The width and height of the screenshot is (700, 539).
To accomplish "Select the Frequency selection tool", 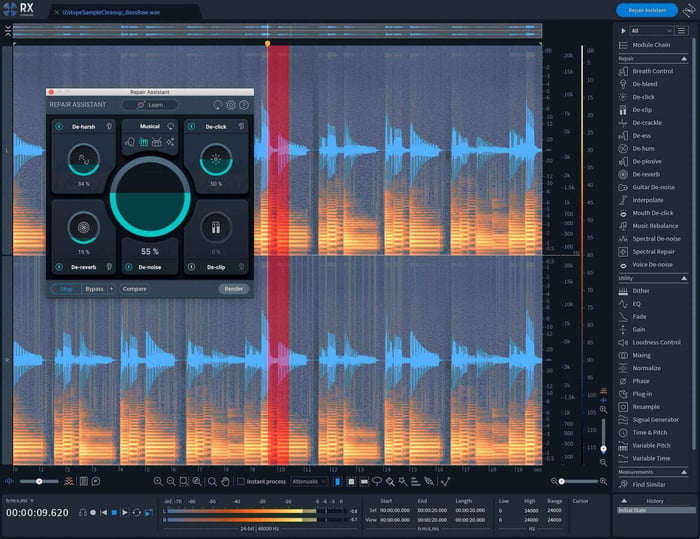I will 364,481.
